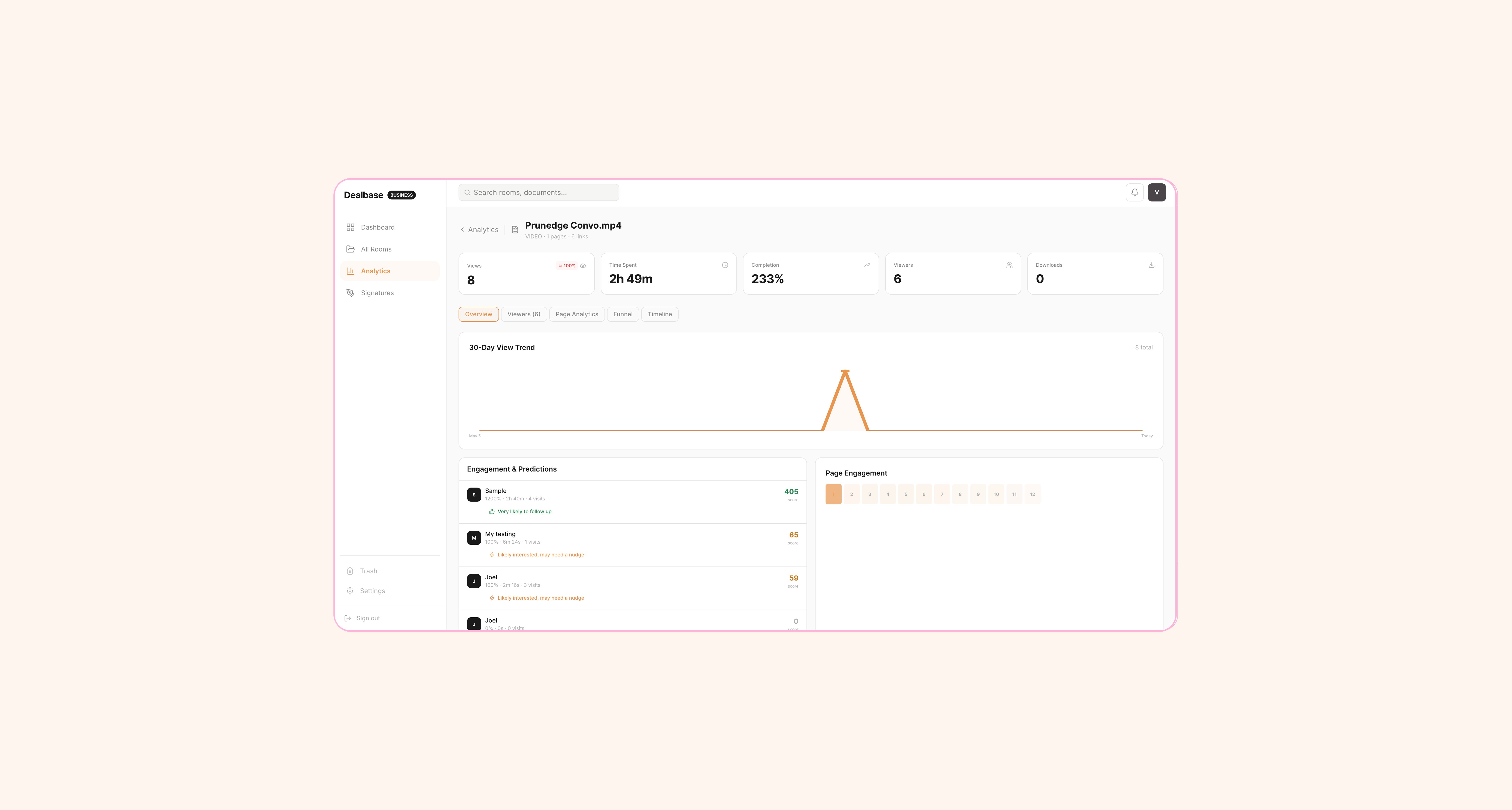Click the 233% Completion value
This screenshot has height=810, width=1512.
(767, 279)
